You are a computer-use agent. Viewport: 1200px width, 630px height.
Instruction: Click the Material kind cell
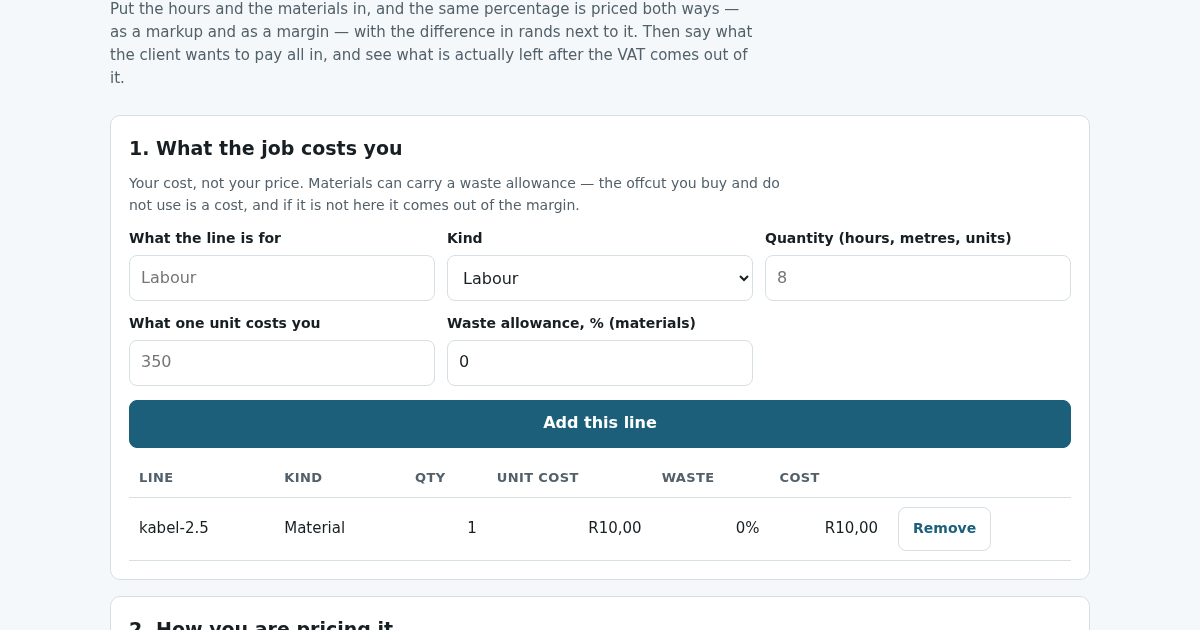click(314, 528)
